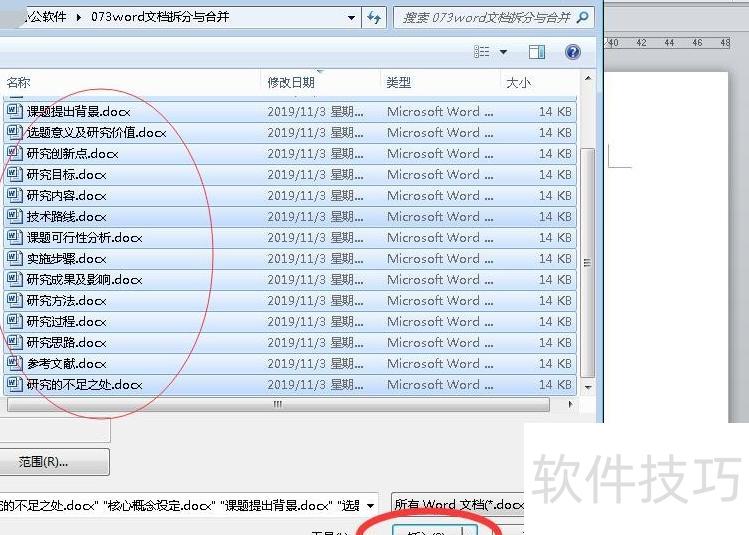
Task: Open the blue help icon
Action: (573, 52)
